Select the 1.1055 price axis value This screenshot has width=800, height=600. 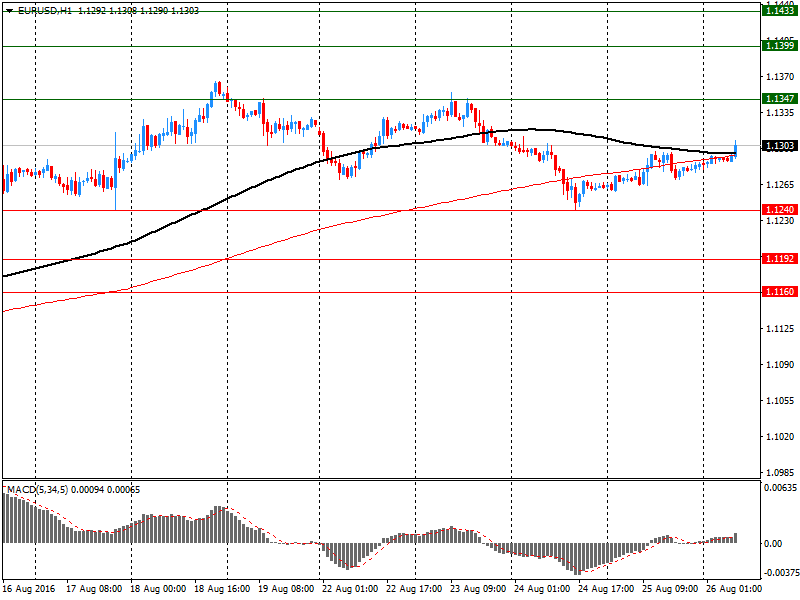coord(780,401)
